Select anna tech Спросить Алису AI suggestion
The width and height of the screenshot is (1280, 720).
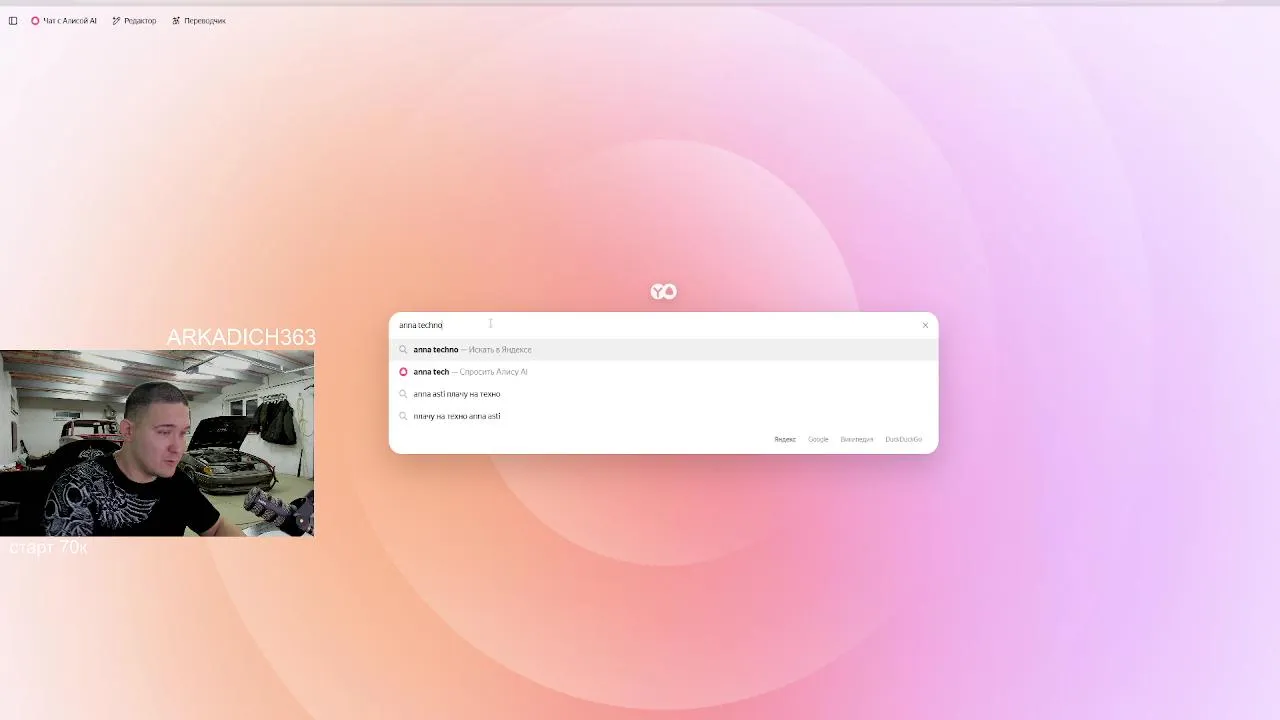[x=663, y=372]
